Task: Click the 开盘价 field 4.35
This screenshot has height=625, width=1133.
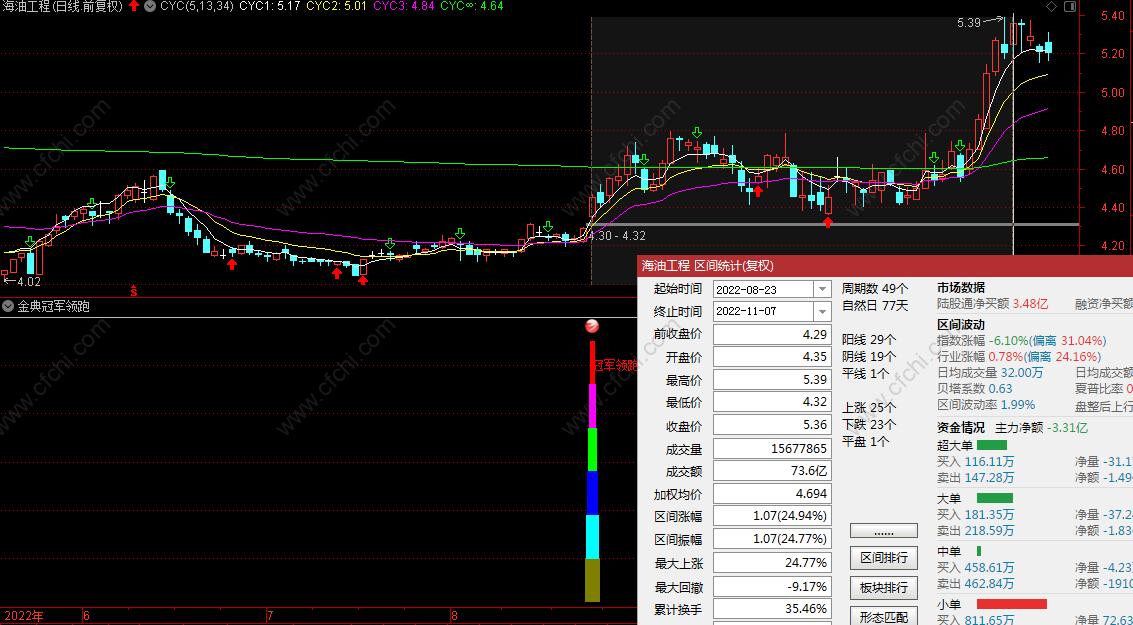Action: pyautogui.click(x=772, y=357)
